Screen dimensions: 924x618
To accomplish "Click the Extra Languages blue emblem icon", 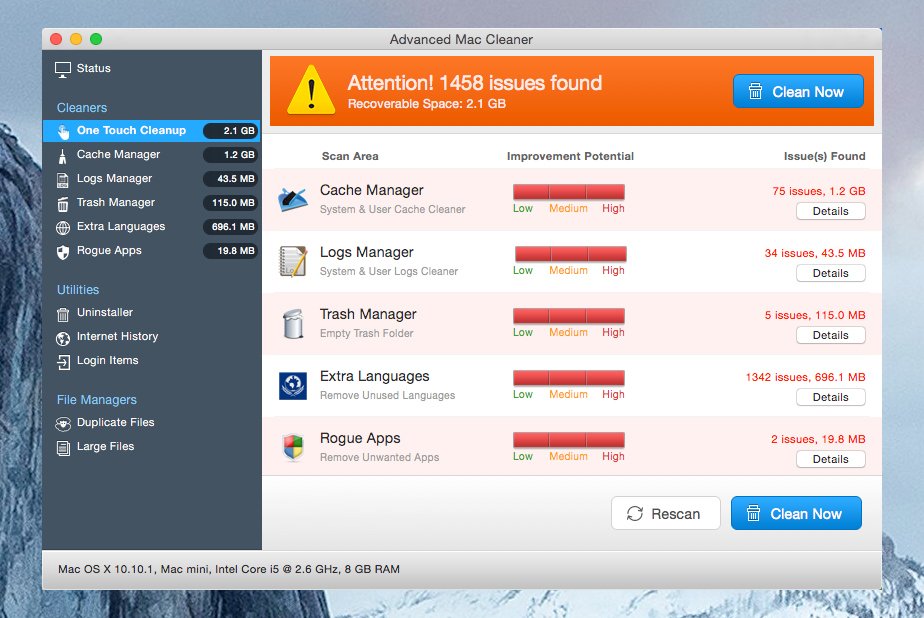I will [x=293, y=386].
